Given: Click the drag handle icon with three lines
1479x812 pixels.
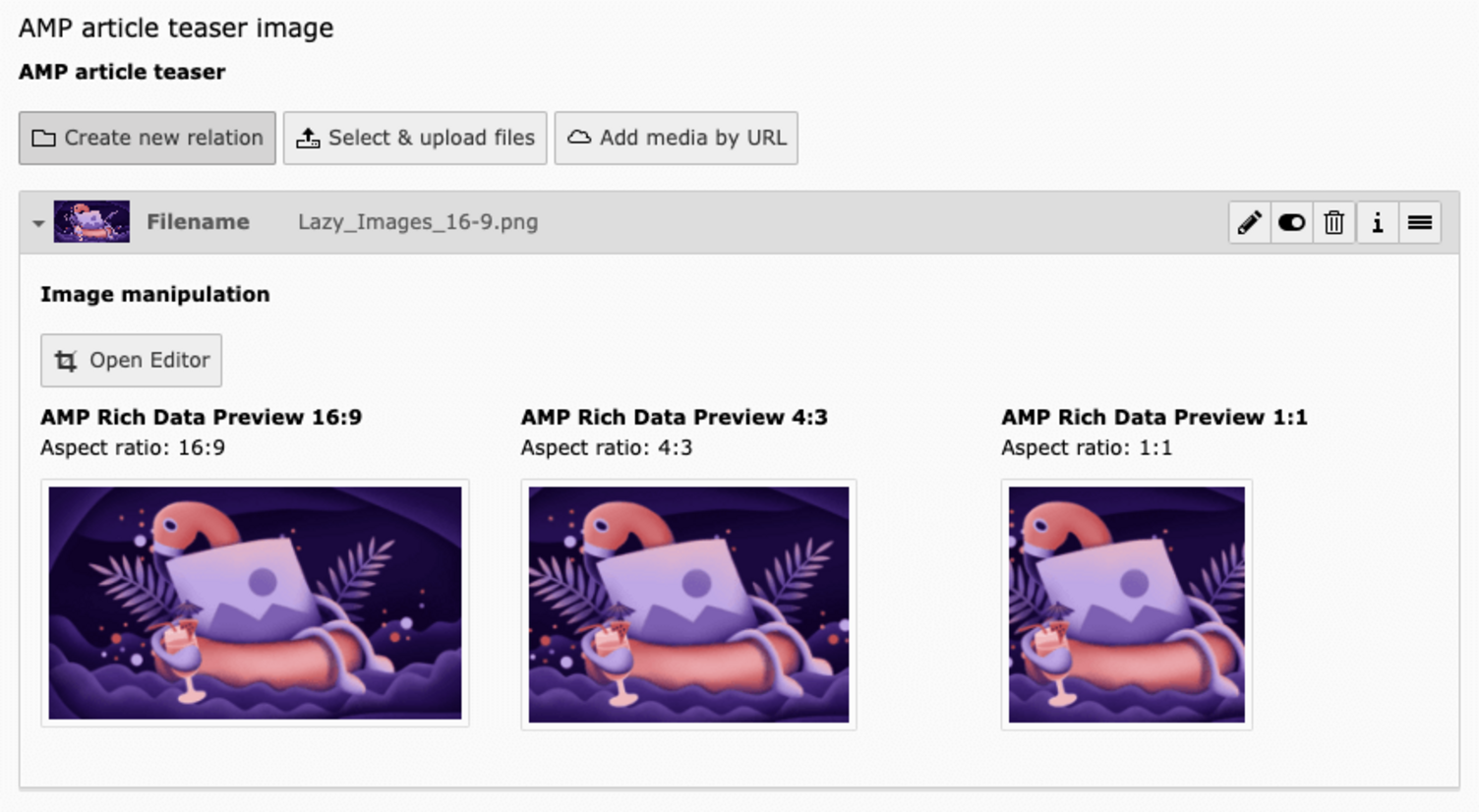Looking at the screenshot, I should point(1419,223).
